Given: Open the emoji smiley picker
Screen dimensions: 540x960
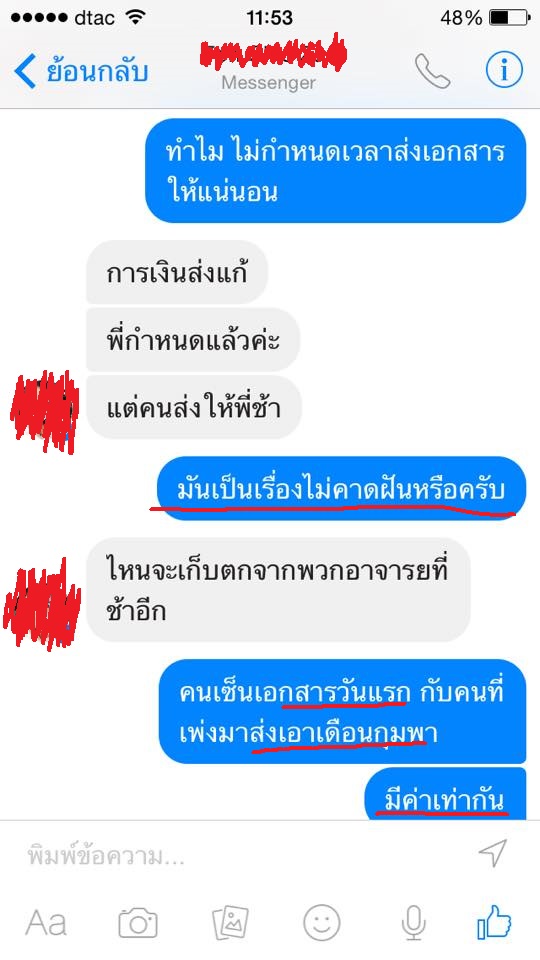Looking at the screenshot, I should 321,923.
